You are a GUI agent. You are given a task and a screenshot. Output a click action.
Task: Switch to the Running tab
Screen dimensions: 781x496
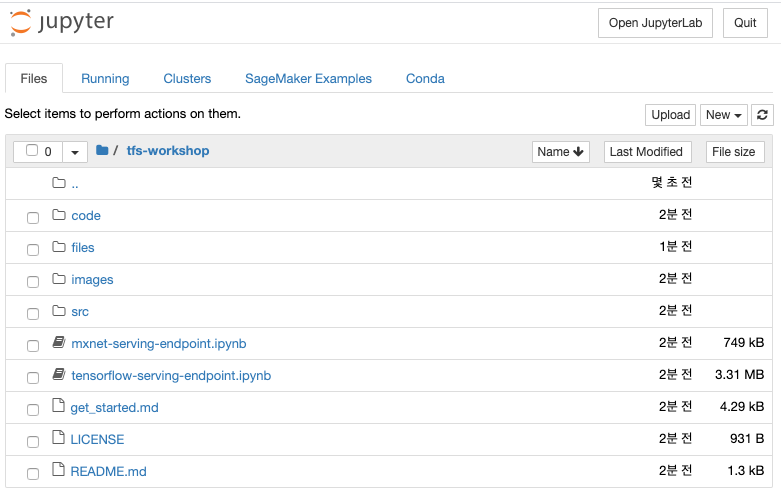[105, 79]
